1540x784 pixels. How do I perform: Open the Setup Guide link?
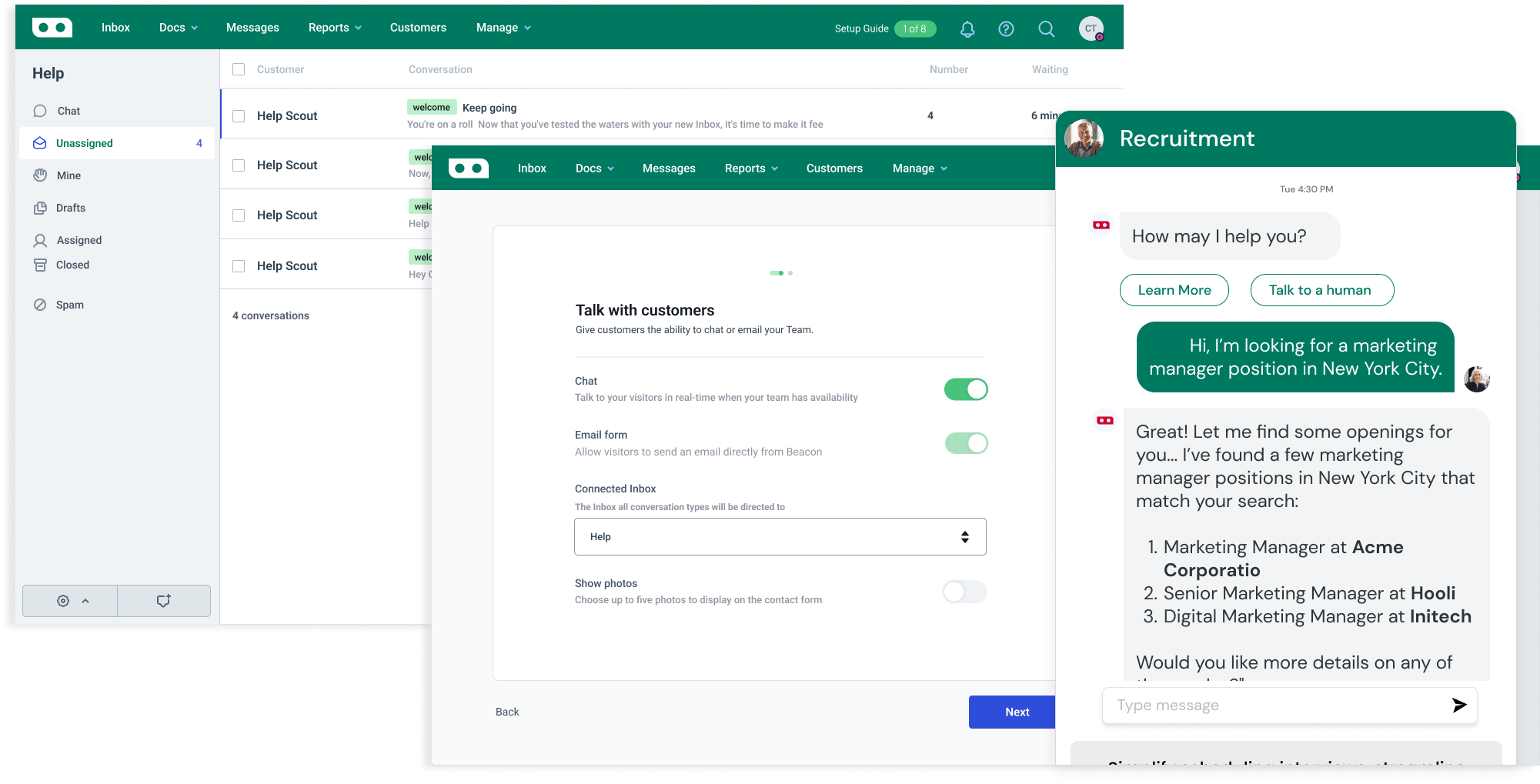(861, 28)
